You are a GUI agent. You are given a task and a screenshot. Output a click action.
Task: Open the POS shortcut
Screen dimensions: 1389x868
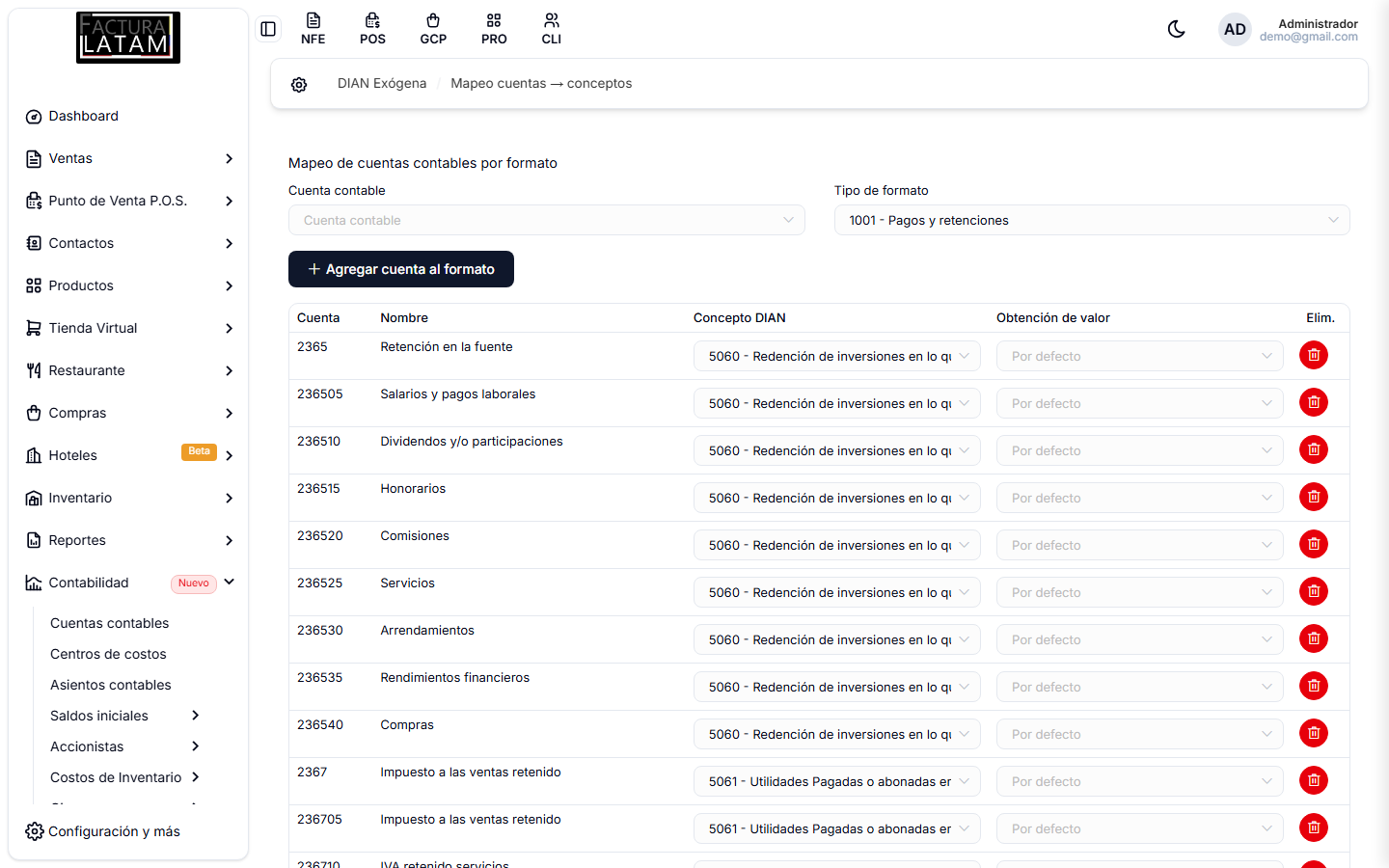coord(372,29)
